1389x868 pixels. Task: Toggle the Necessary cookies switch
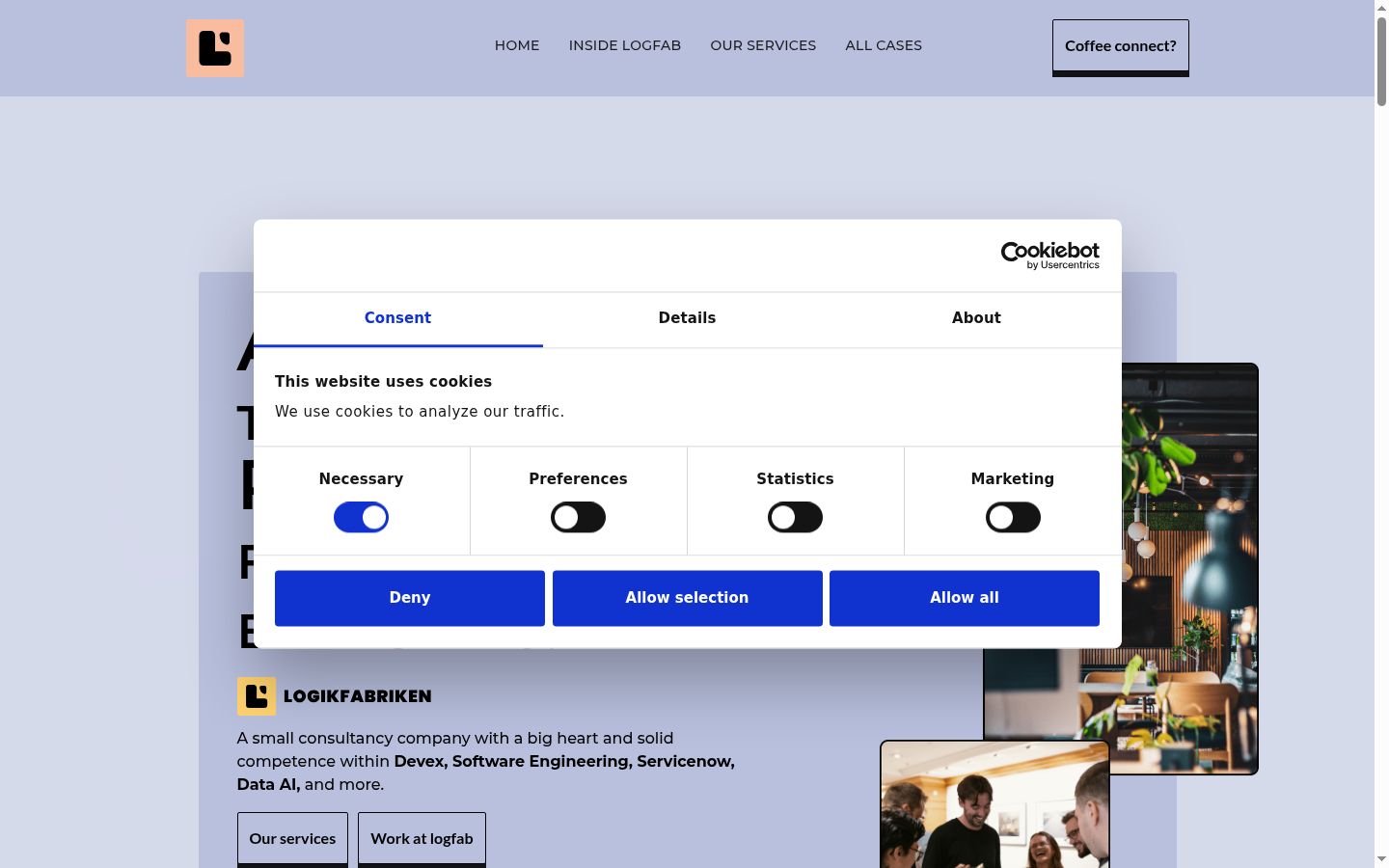(x=361, y=518)
